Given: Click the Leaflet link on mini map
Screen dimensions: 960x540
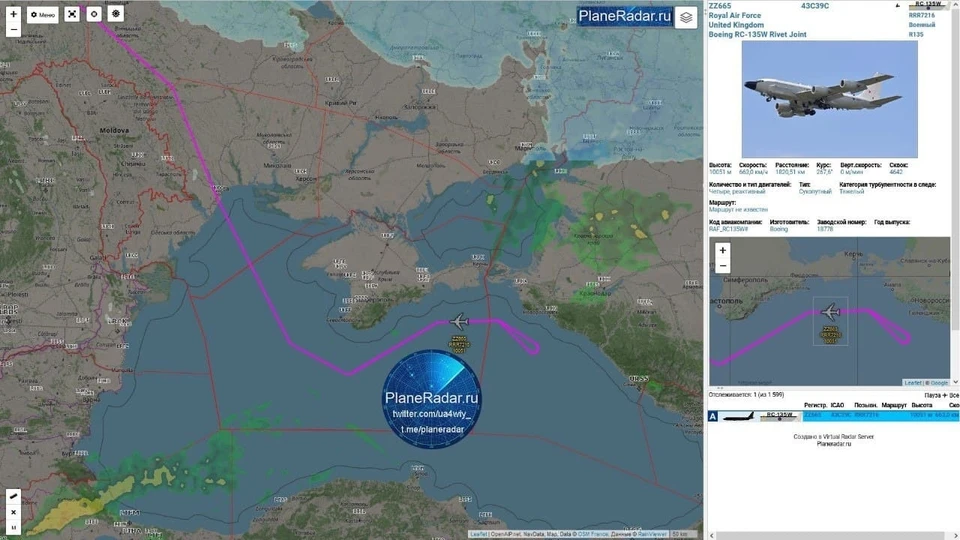Looking at the screenshot, I should (912, 383).
